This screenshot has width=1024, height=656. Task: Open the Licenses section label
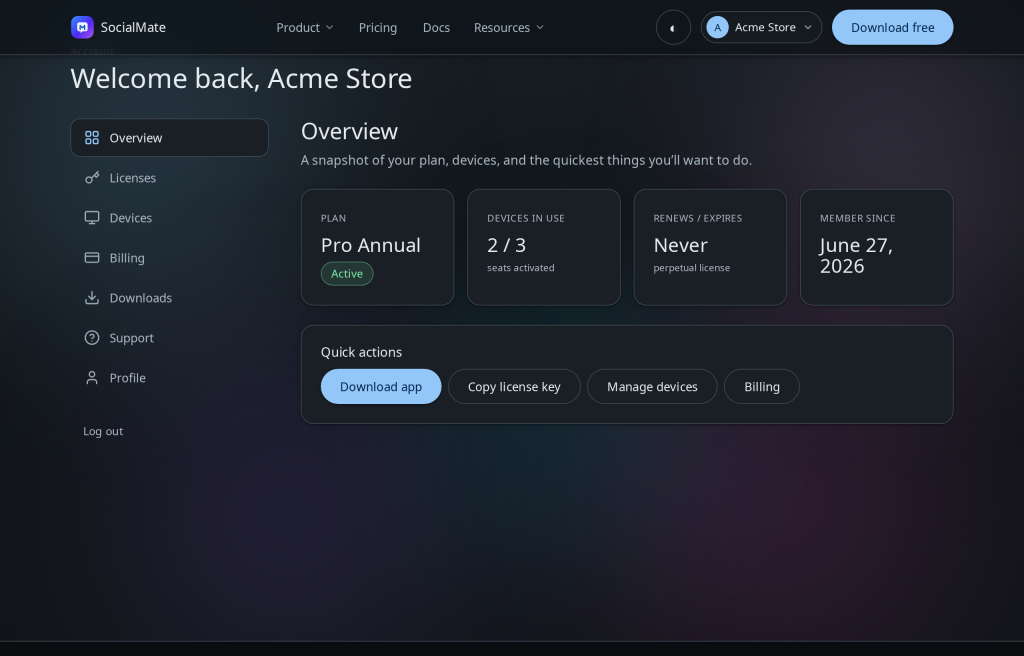(133, 178)
